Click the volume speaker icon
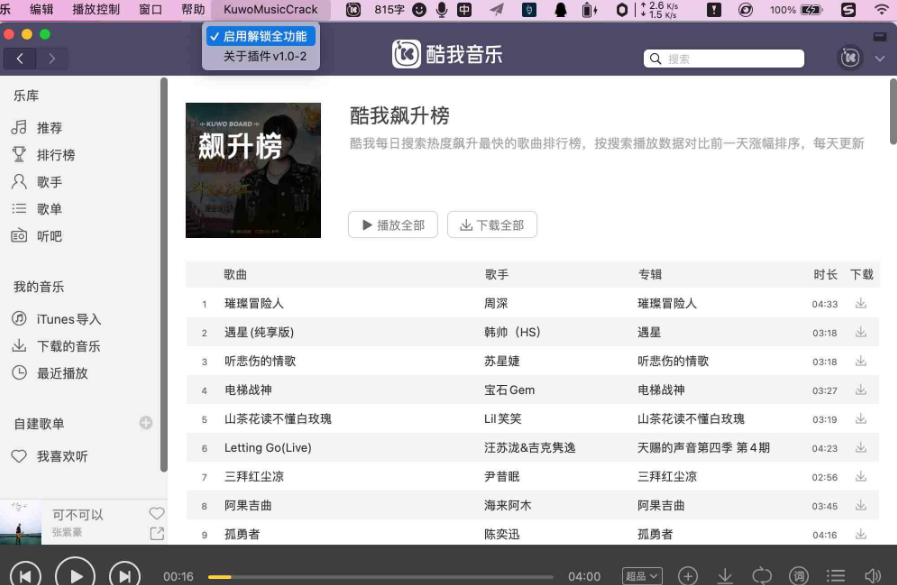This screenshot has height=585, width=897. pyautogui.click(x=873, y=576)
